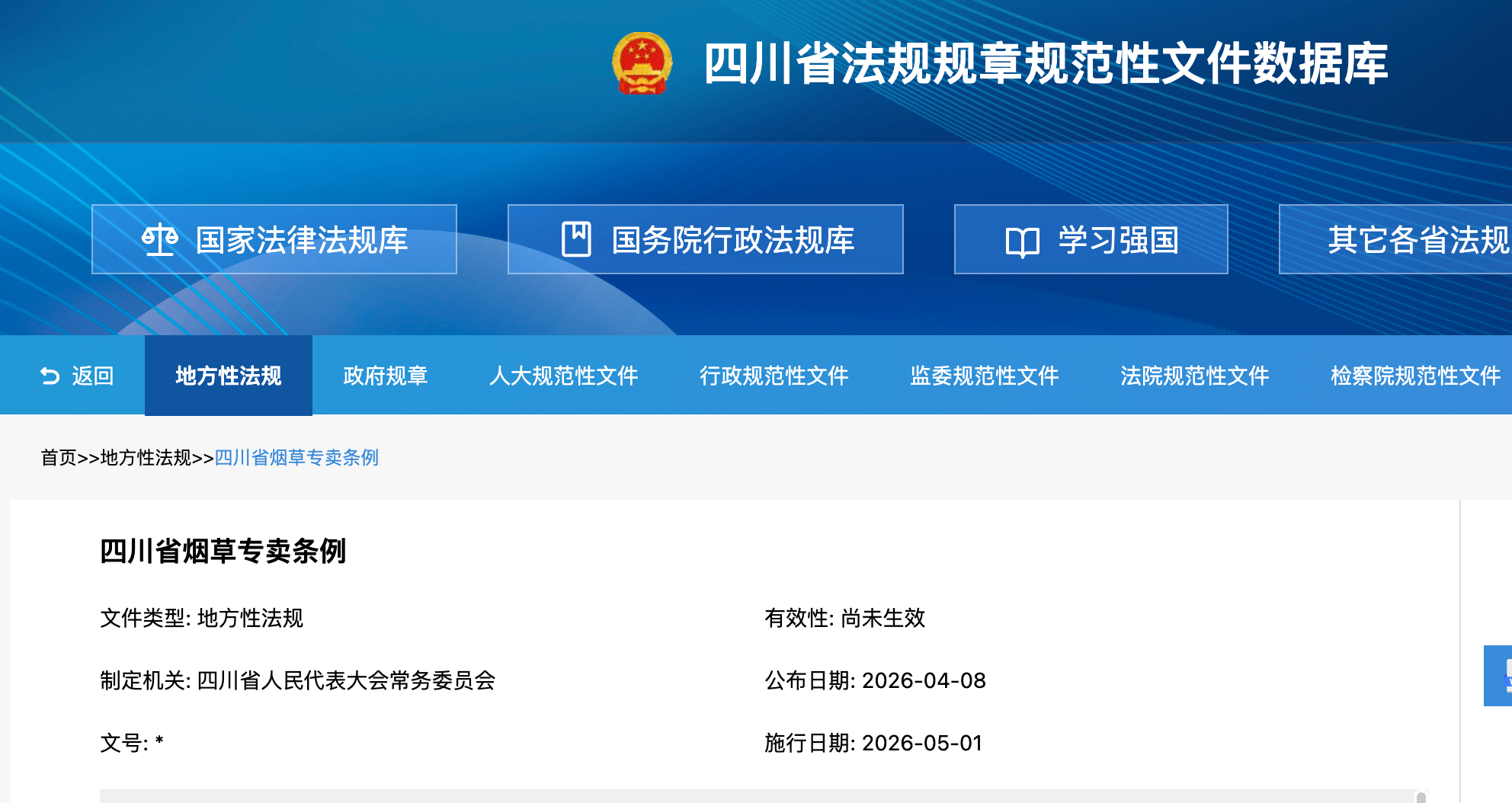Select the 检察院规范性文件 tab
Image resolution: width=1512 pixels, height=803 pixels.
1414,376
